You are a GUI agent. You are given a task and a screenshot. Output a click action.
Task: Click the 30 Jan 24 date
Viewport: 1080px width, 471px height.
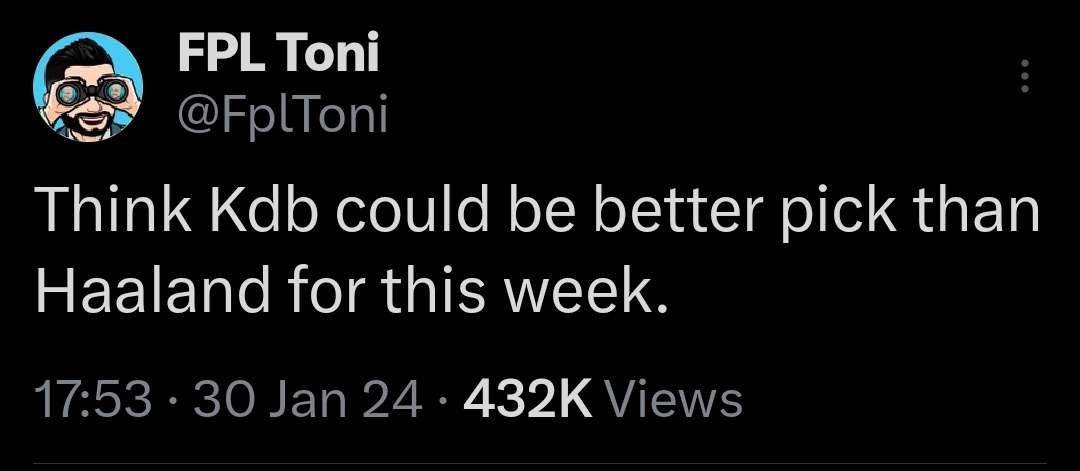click(x=308, y=400)
